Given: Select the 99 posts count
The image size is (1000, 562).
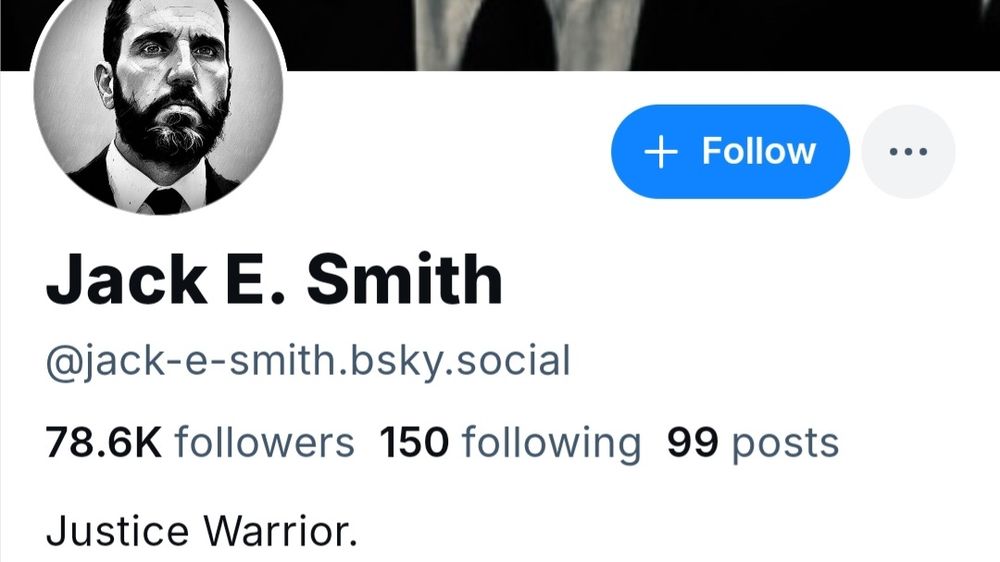Looking at the screenshot, I should (753, 443).
